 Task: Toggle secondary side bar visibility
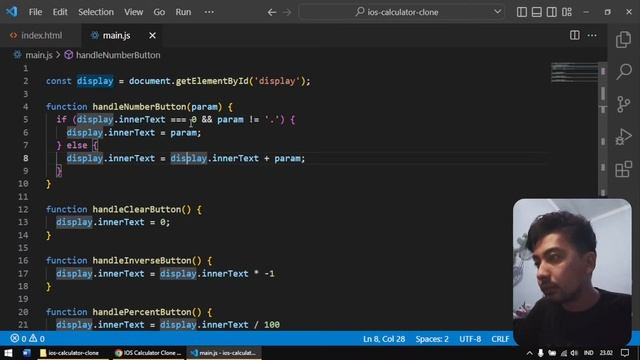coord(551,12)
